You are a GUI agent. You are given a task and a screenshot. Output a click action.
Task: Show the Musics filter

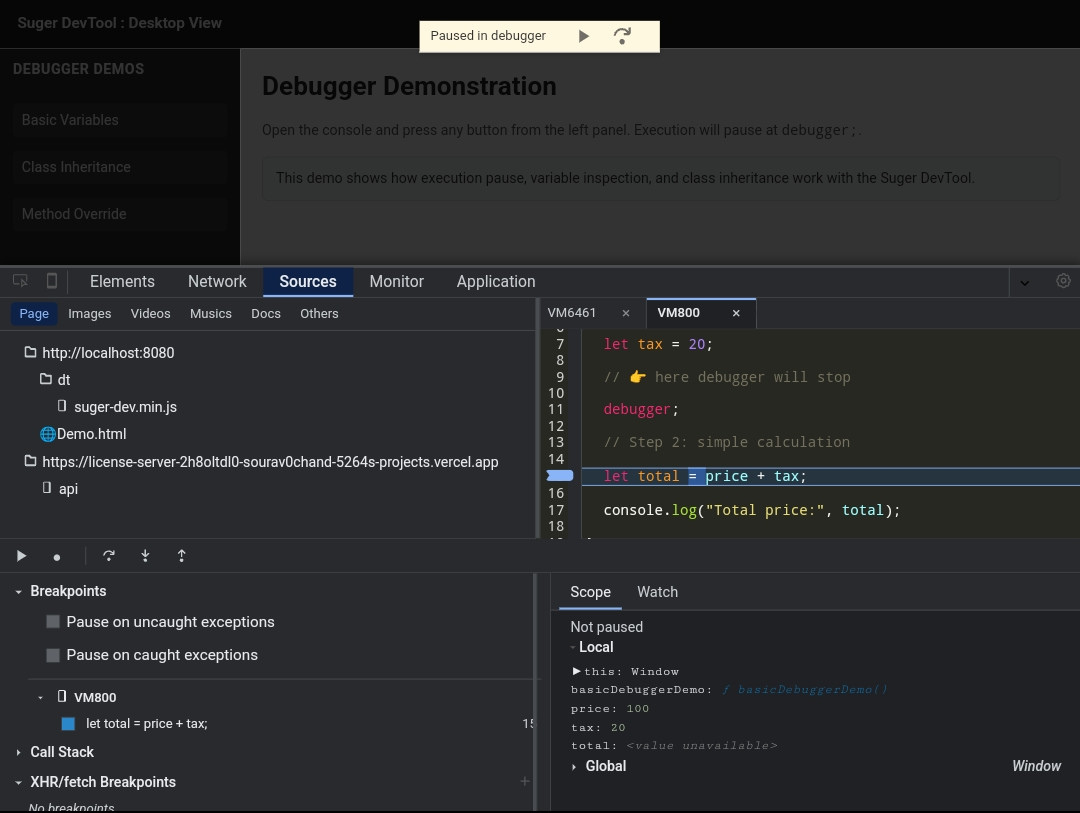coord(211,313)
